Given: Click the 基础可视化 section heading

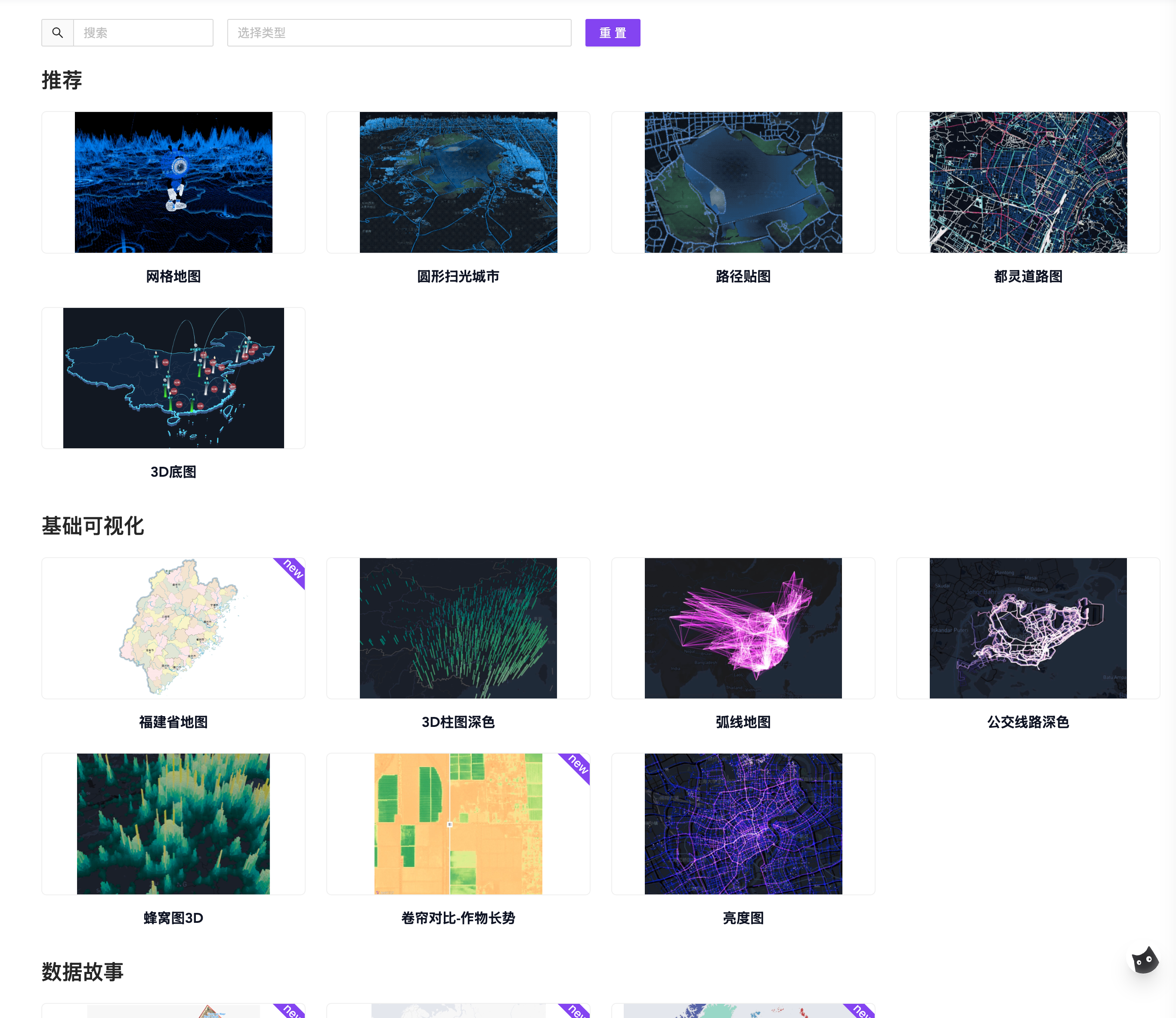Looking at the screenshot, I should coord(93,525).
